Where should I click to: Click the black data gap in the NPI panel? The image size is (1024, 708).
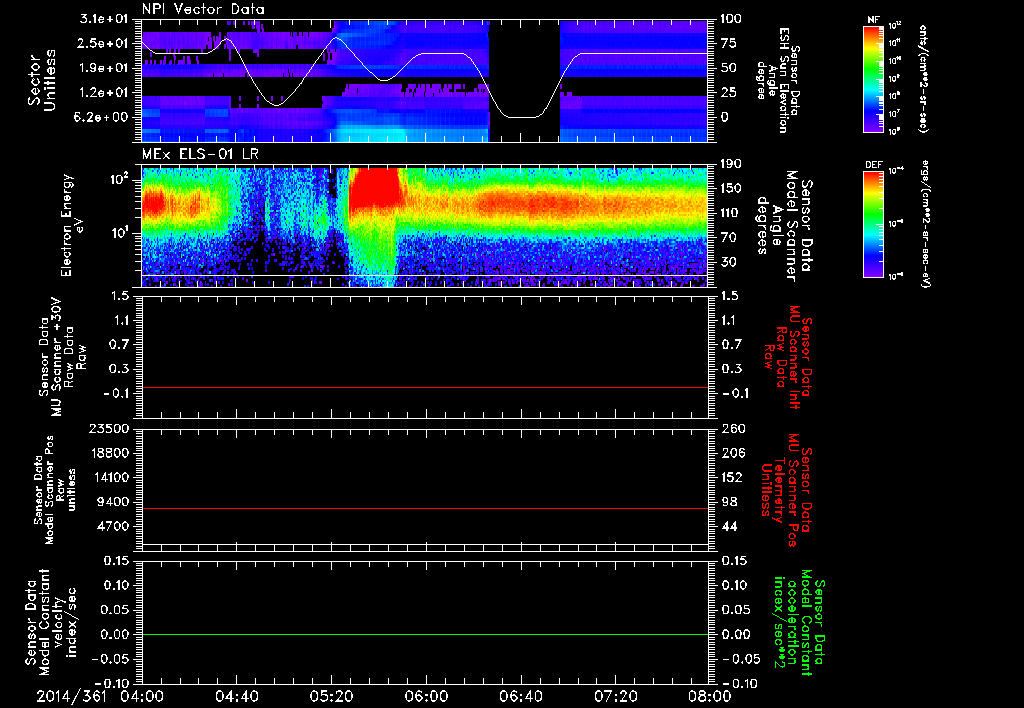[x=524, y=80]
